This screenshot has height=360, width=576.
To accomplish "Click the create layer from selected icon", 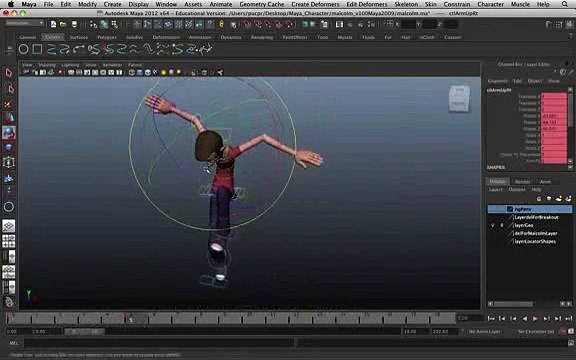I will (568, 199).
